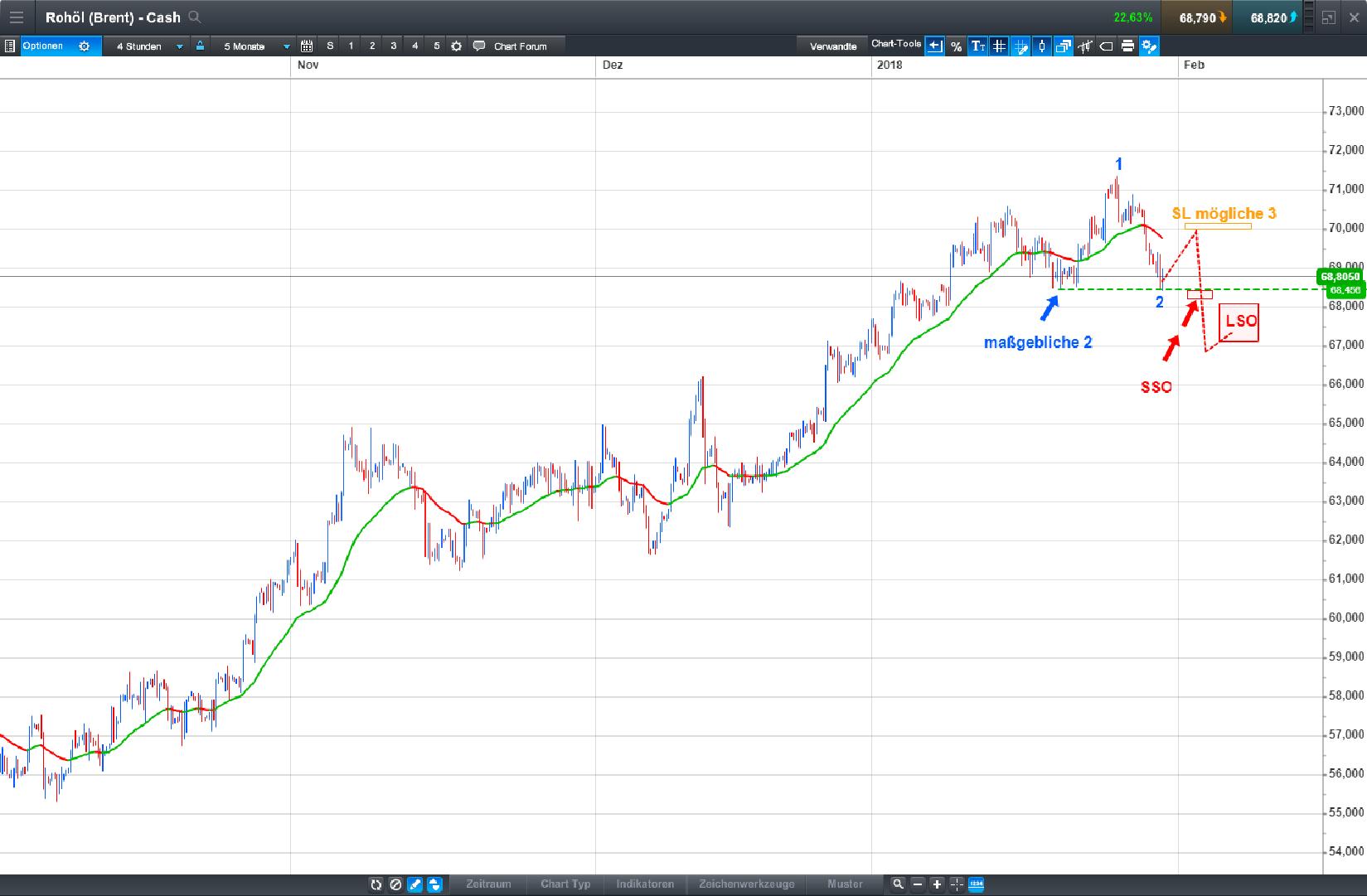
Task: Click the chart windows overlay icon
Action: [1064, 46]
